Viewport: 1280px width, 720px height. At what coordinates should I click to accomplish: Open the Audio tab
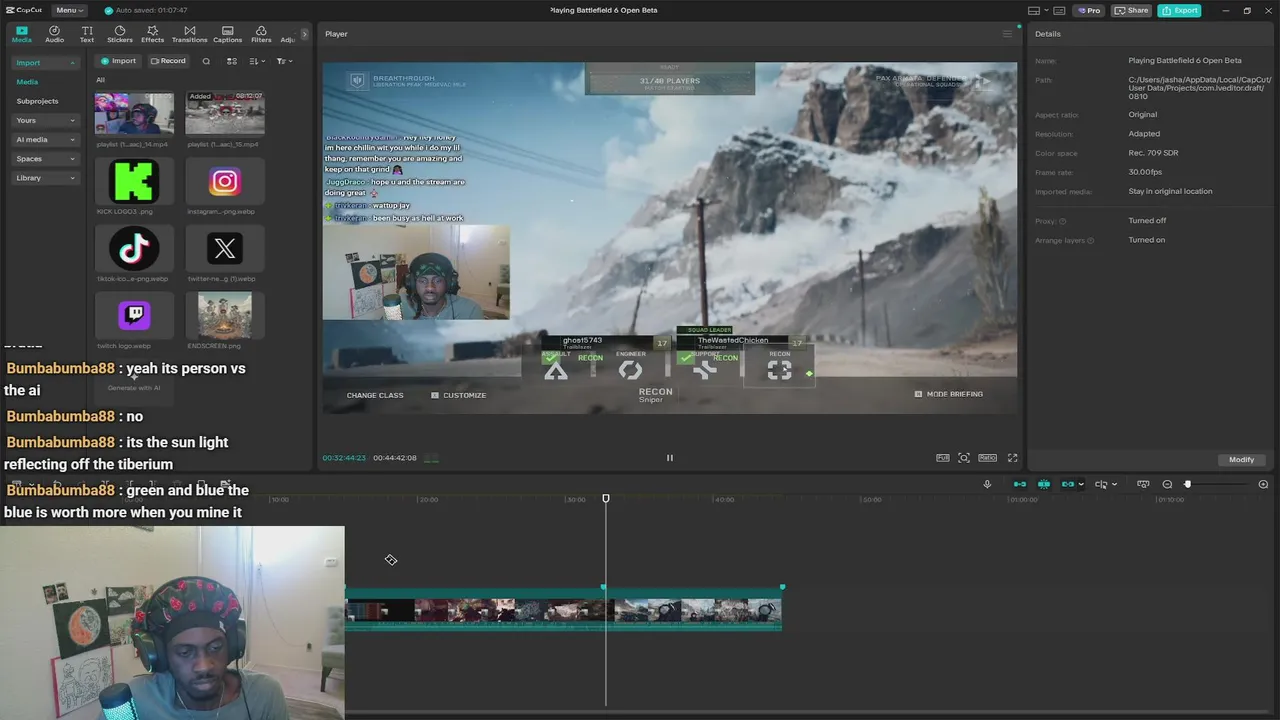coord(54,34)
